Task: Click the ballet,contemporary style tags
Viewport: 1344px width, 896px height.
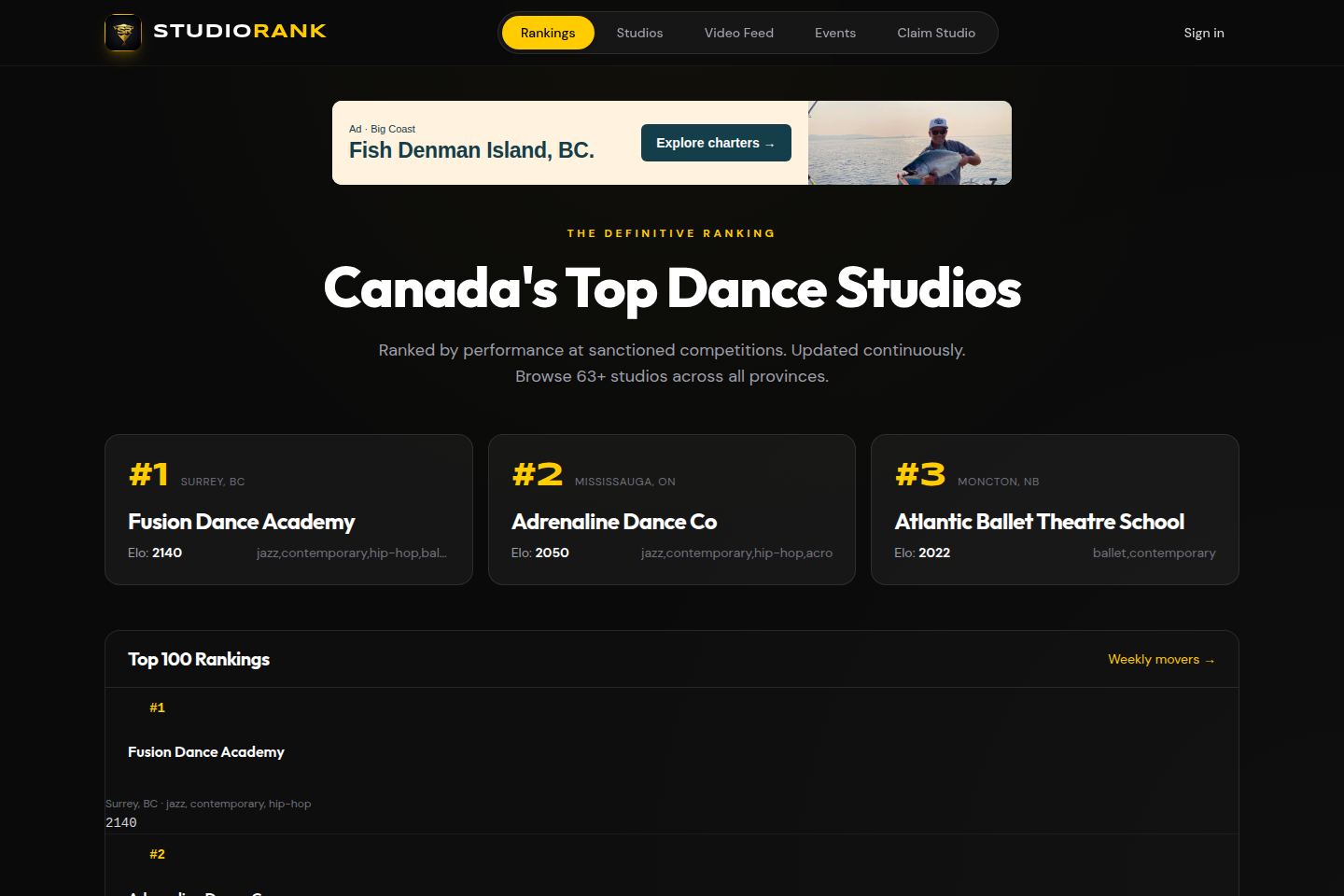Action: (x=1155, y=553)
